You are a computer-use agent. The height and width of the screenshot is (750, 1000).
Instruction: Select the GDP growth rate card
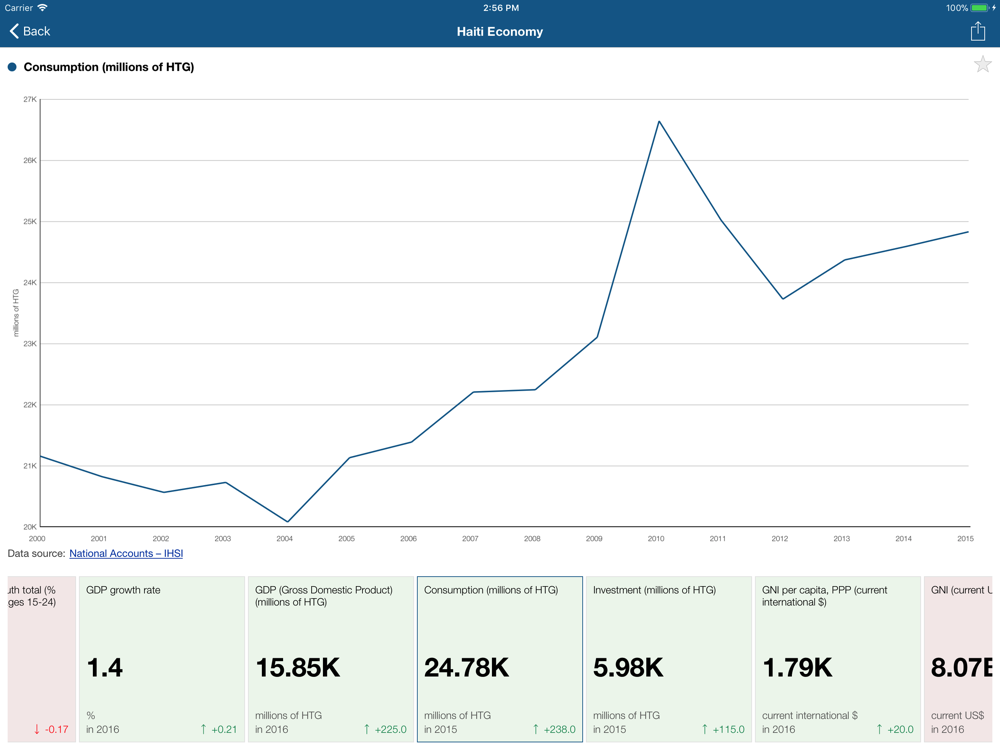161,659
